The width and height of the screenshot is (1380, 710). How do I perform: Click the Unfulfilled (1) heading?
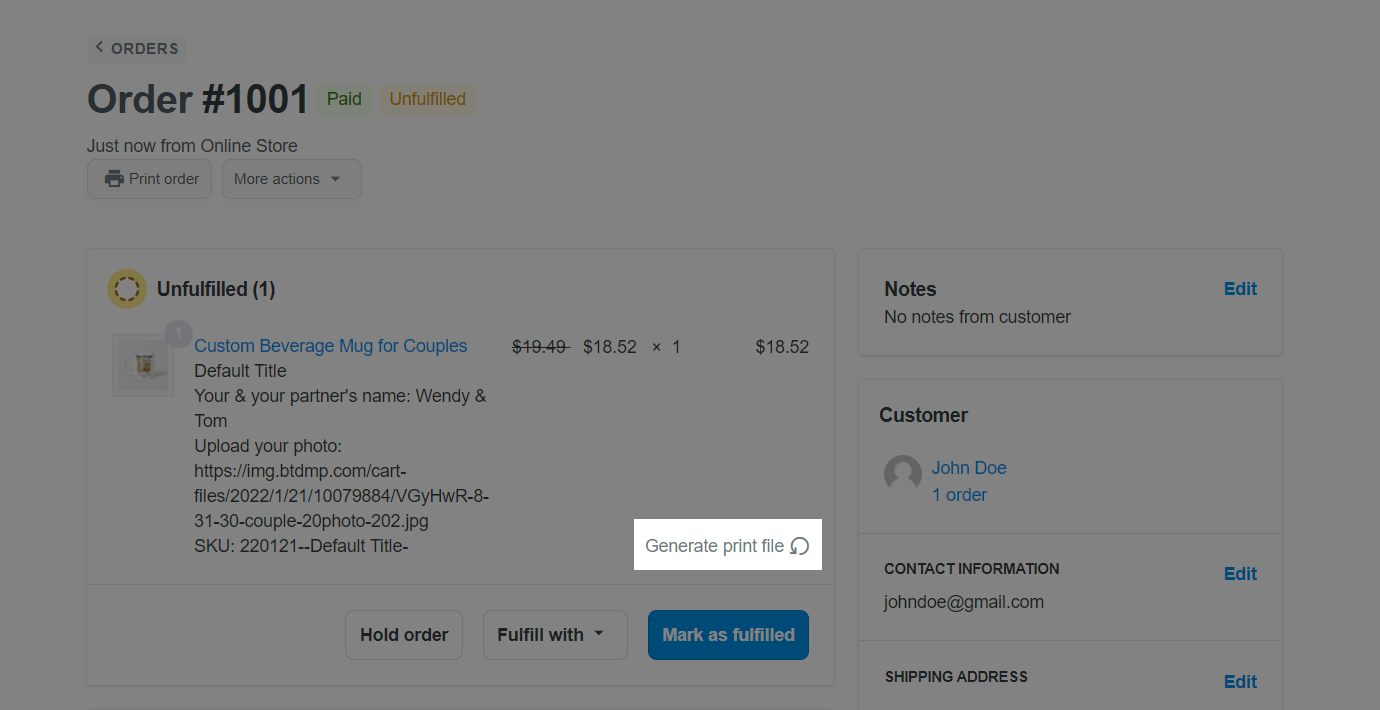point(216,289)
